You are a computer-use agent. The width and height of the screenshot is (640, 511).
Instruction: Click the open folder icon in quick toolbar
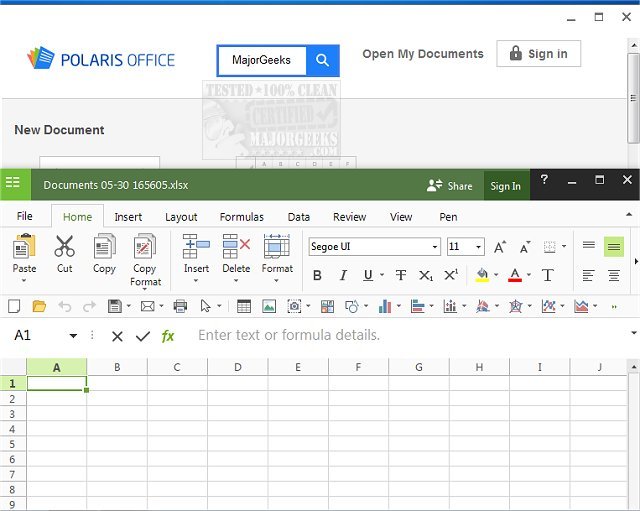click(x=39, y=306)
